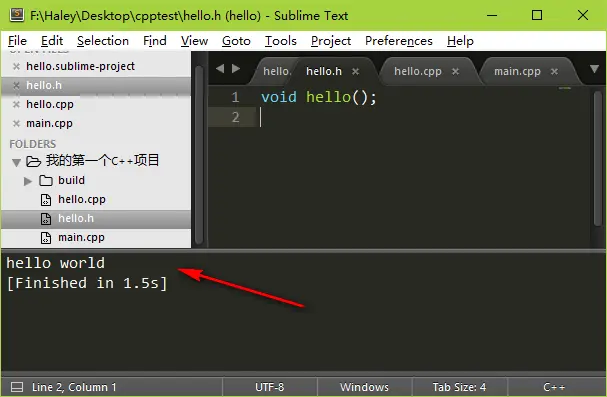The height and width of the screenshot is (397, 607).
Task: Click the [Finished in 1.5s] output text
Action: tap(87, 283)
